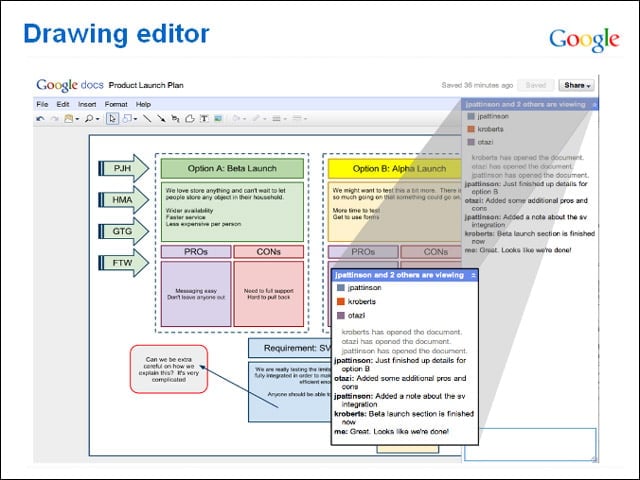Select the Option A: Beta Launch box
Viewport: 640px width, 480px height.
pos(232,169)
